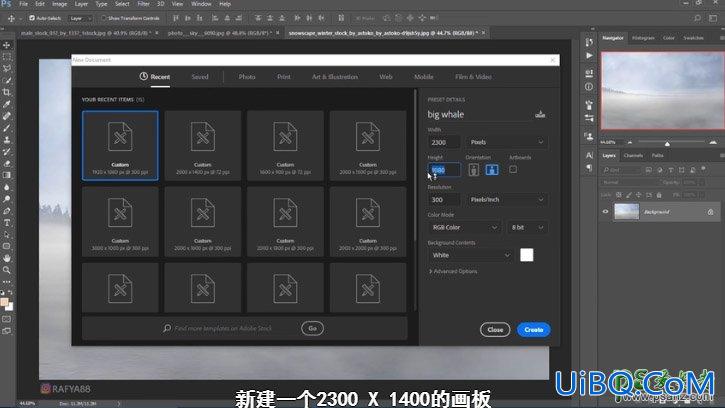
Task: Select the Zoom tool in toolbar
Action: point(7,270)
